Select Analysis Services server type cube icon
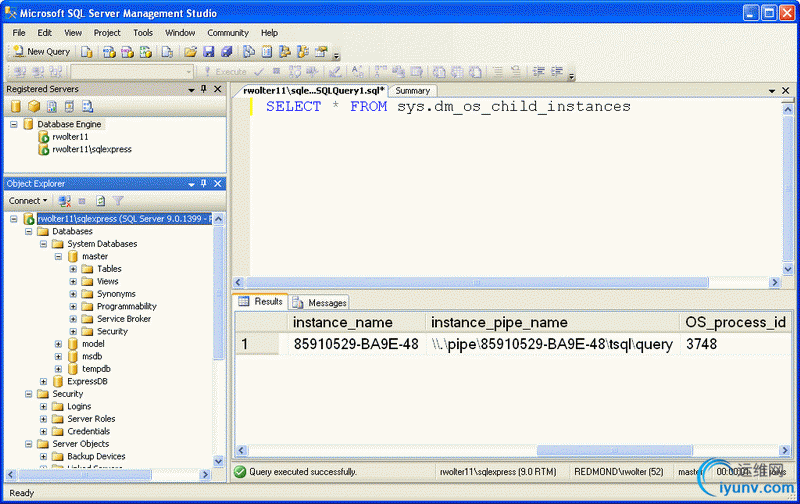Image resolution: width=800 pixels, height=504 pixels. (x=34, y=106)
